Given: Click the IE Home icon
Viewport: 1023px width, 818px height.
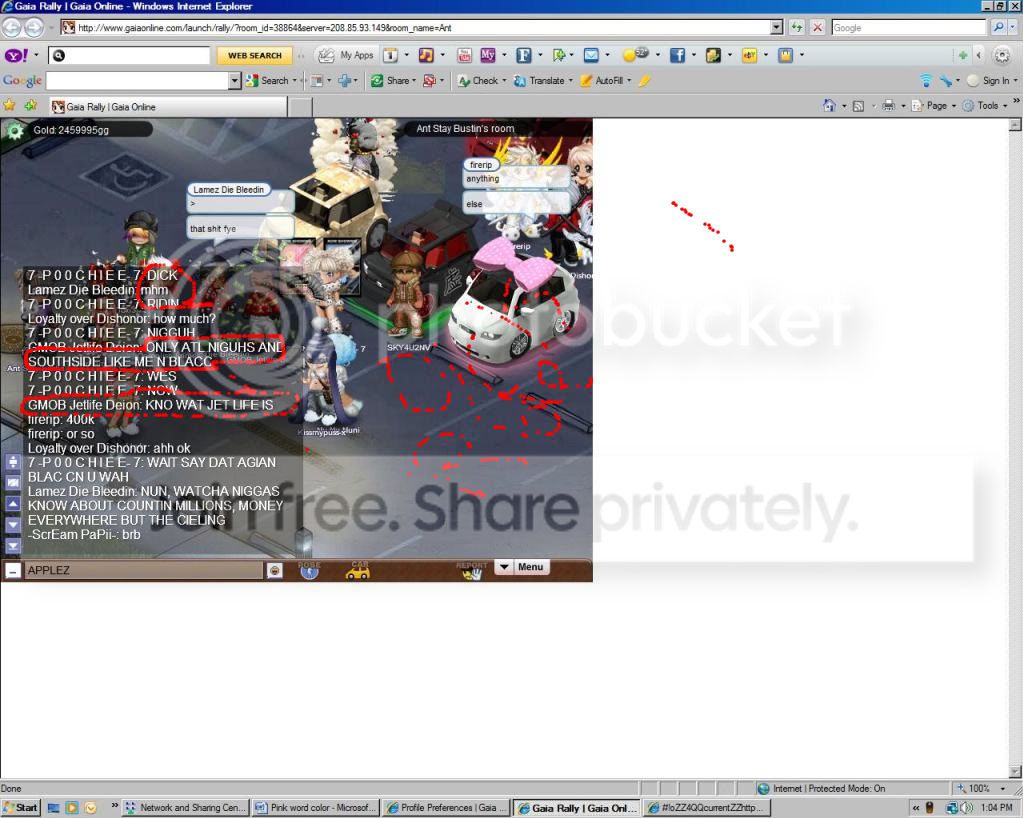Looking at the screenshot, I should point(829,105).
